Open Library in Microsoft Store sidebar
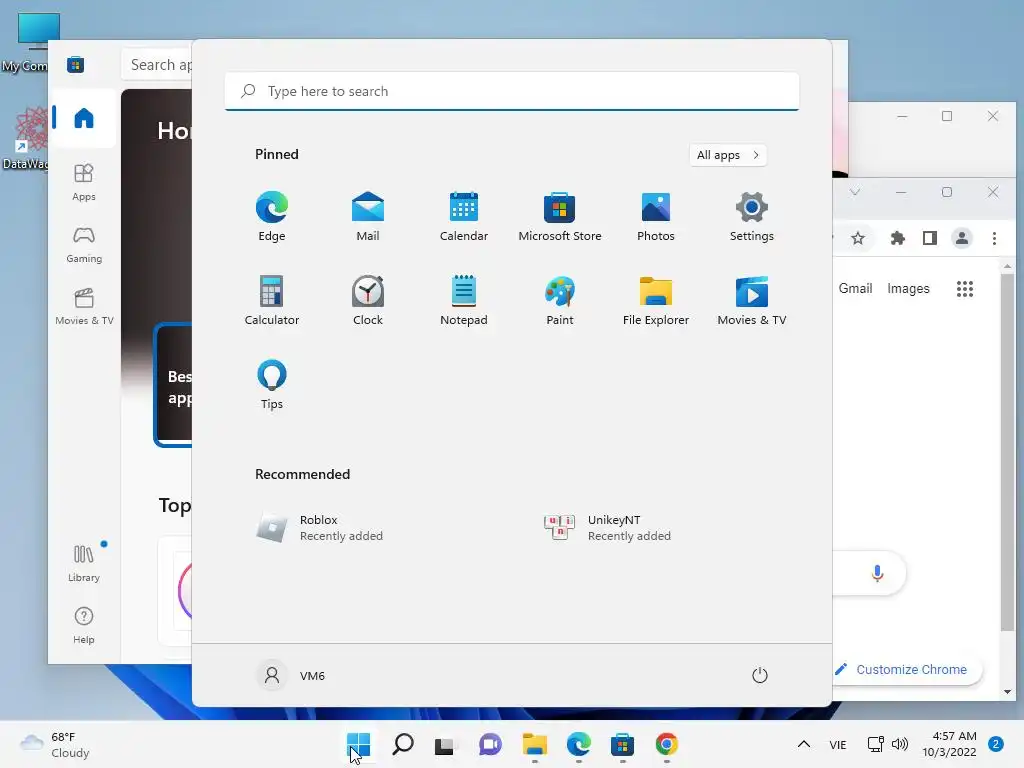This screenshot has height=768, width=1024. click(84, 564)
